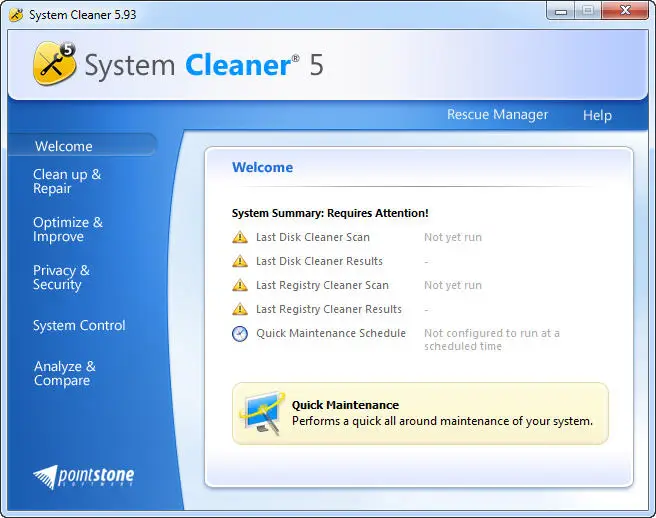Click 'System Summary: Requires Attention!' heading

coord(330,213)
